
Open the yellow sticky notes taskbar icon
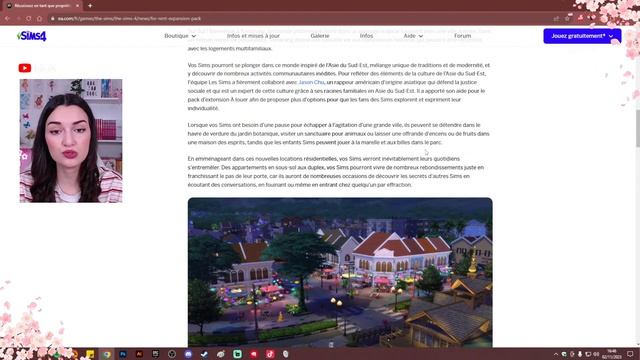(90, 354)
